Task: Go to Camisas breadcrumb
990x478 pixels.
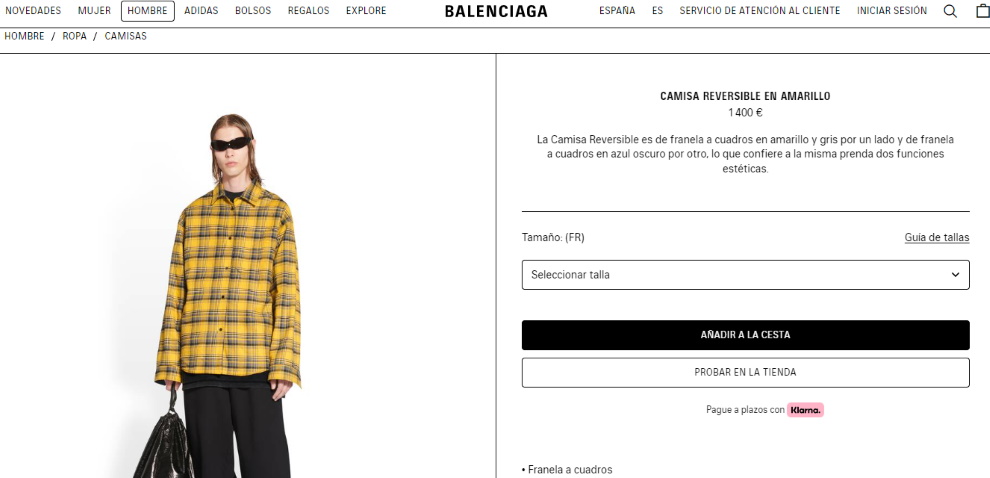Action: point(125,36)
